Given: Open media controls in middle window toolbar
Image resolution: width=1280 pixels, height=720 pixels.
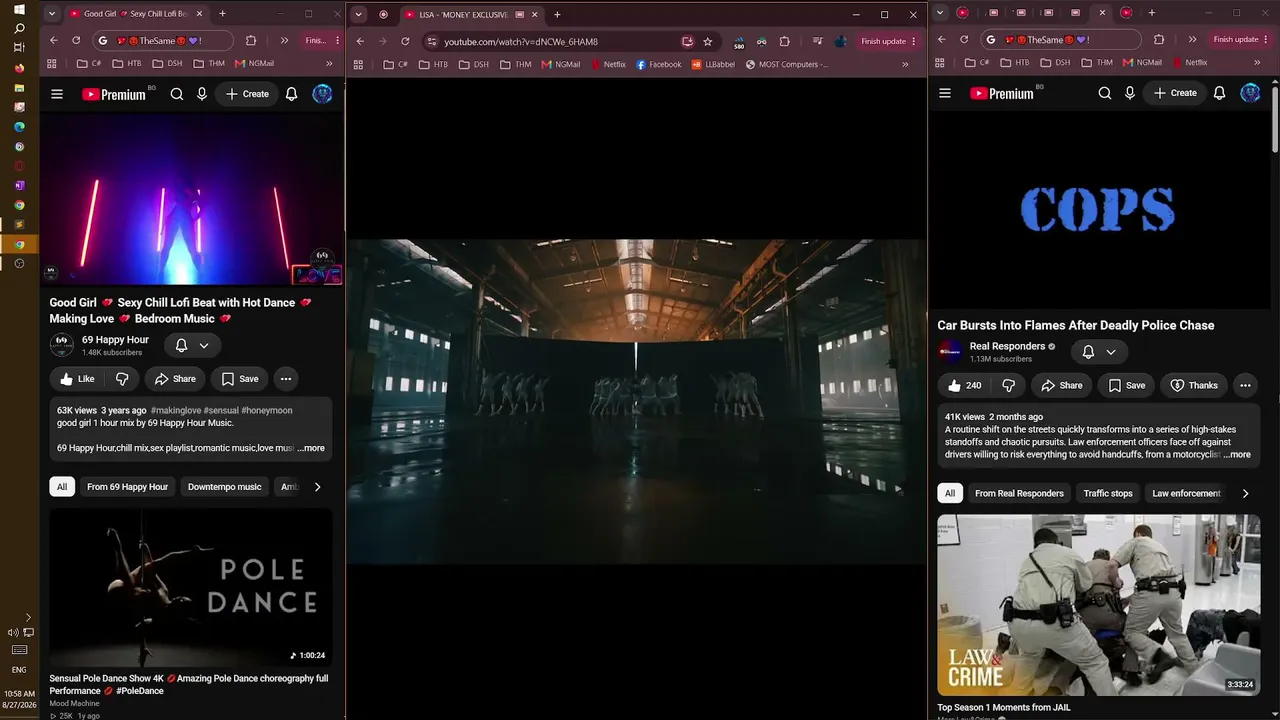Looking at the screenshot, I should [818, 41].
